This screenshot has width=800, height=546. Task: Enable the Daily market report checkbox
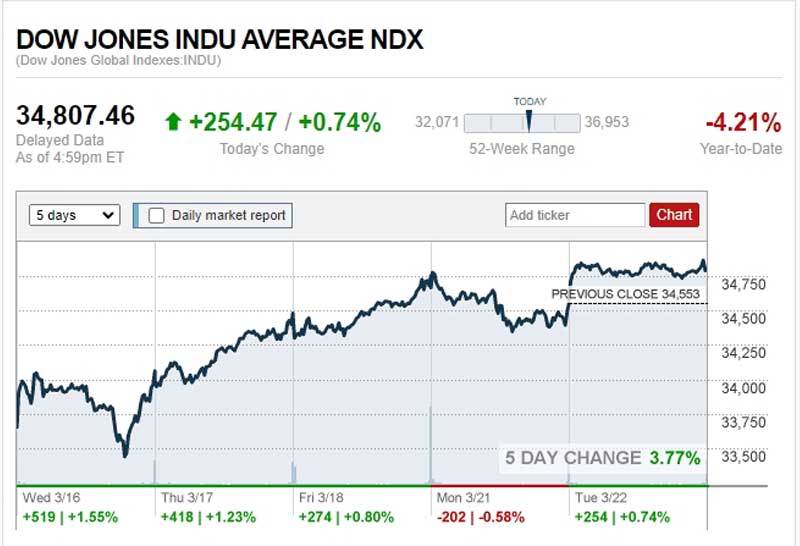point(157,215)
